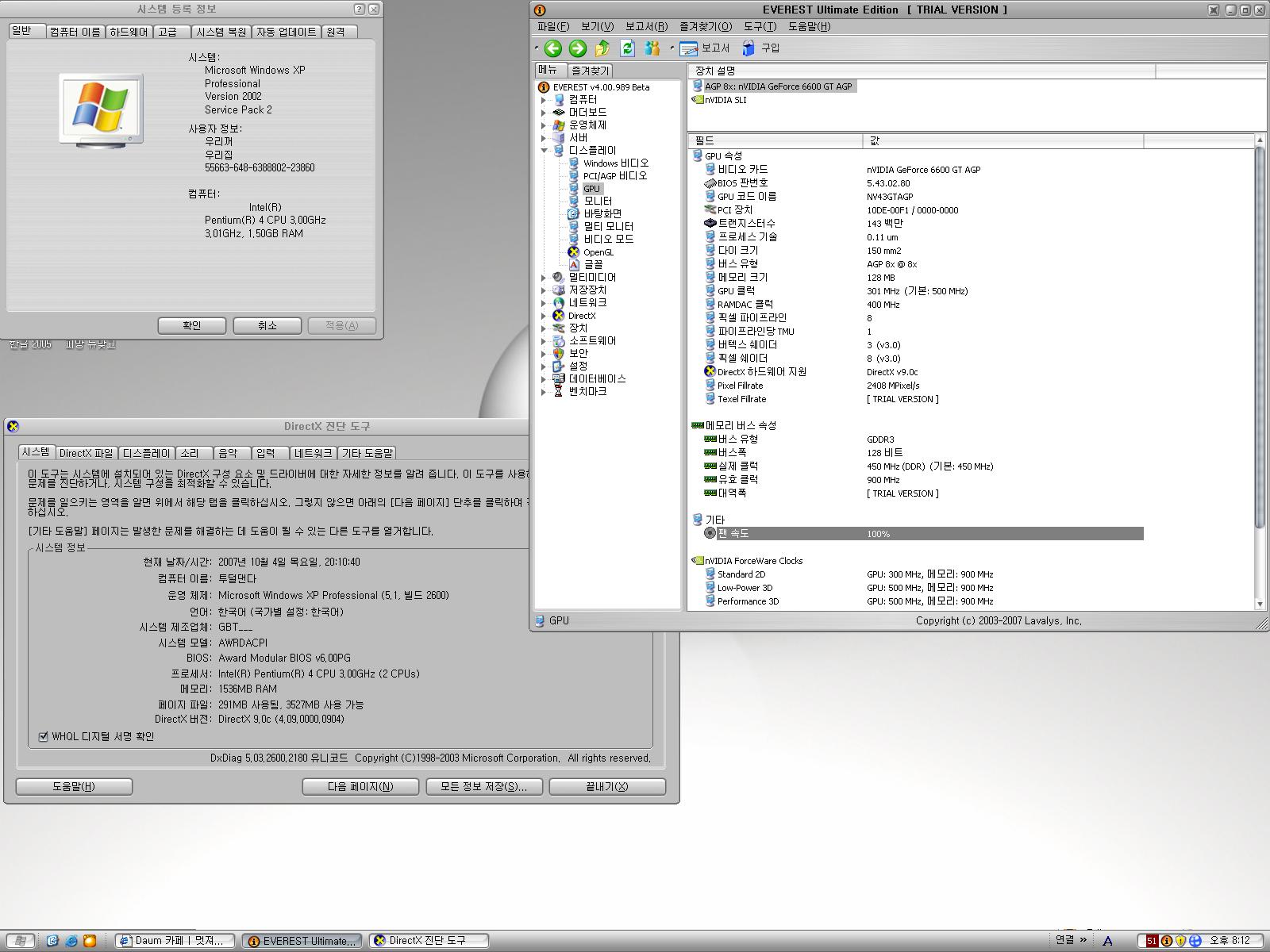Screen dimensions: 1270x952
Task: Toggle the WHQL 디지털 서명 확인 checkbox
Action: (44, 737)
